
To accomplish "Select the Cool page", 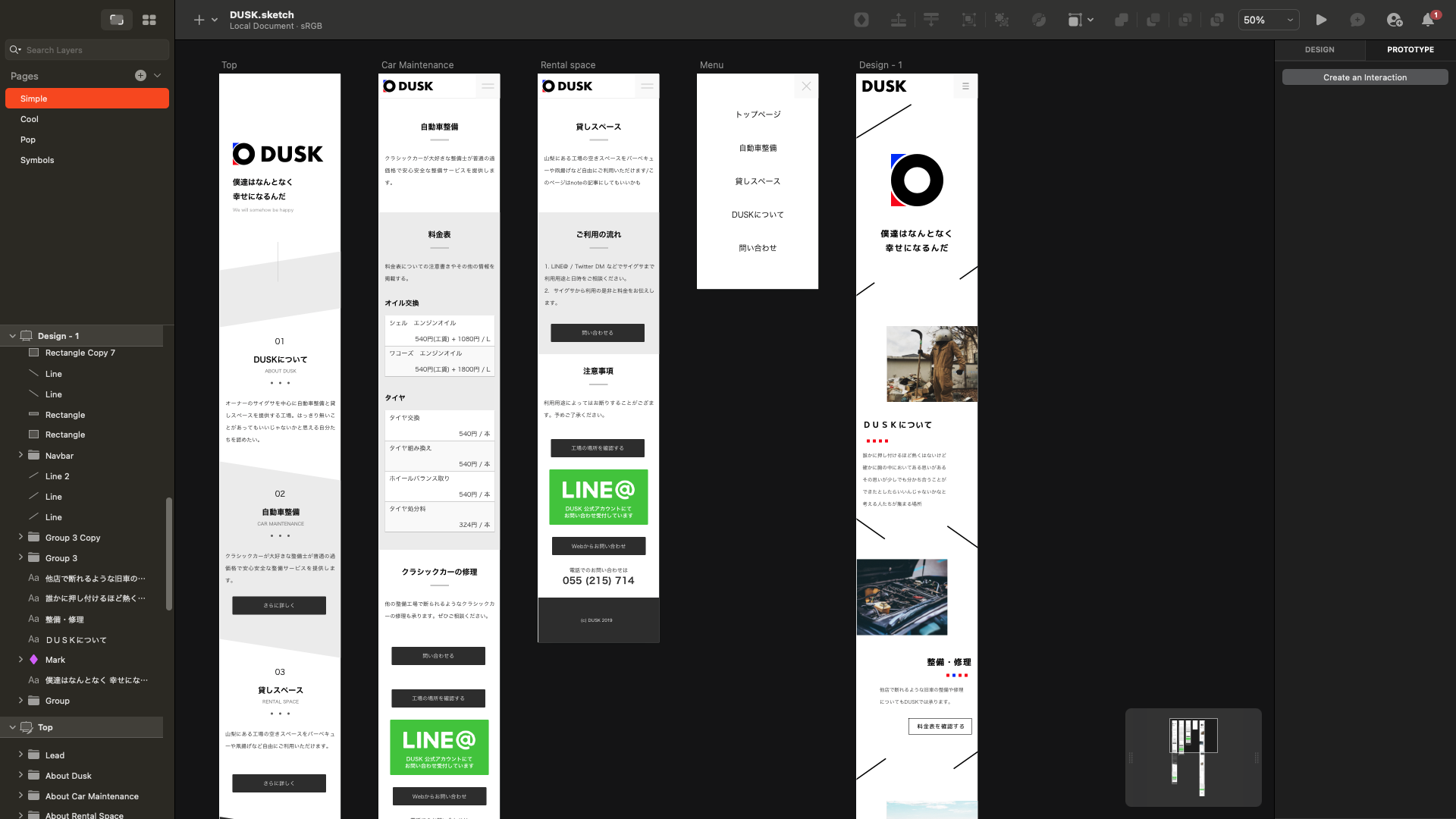I will 30,119.
